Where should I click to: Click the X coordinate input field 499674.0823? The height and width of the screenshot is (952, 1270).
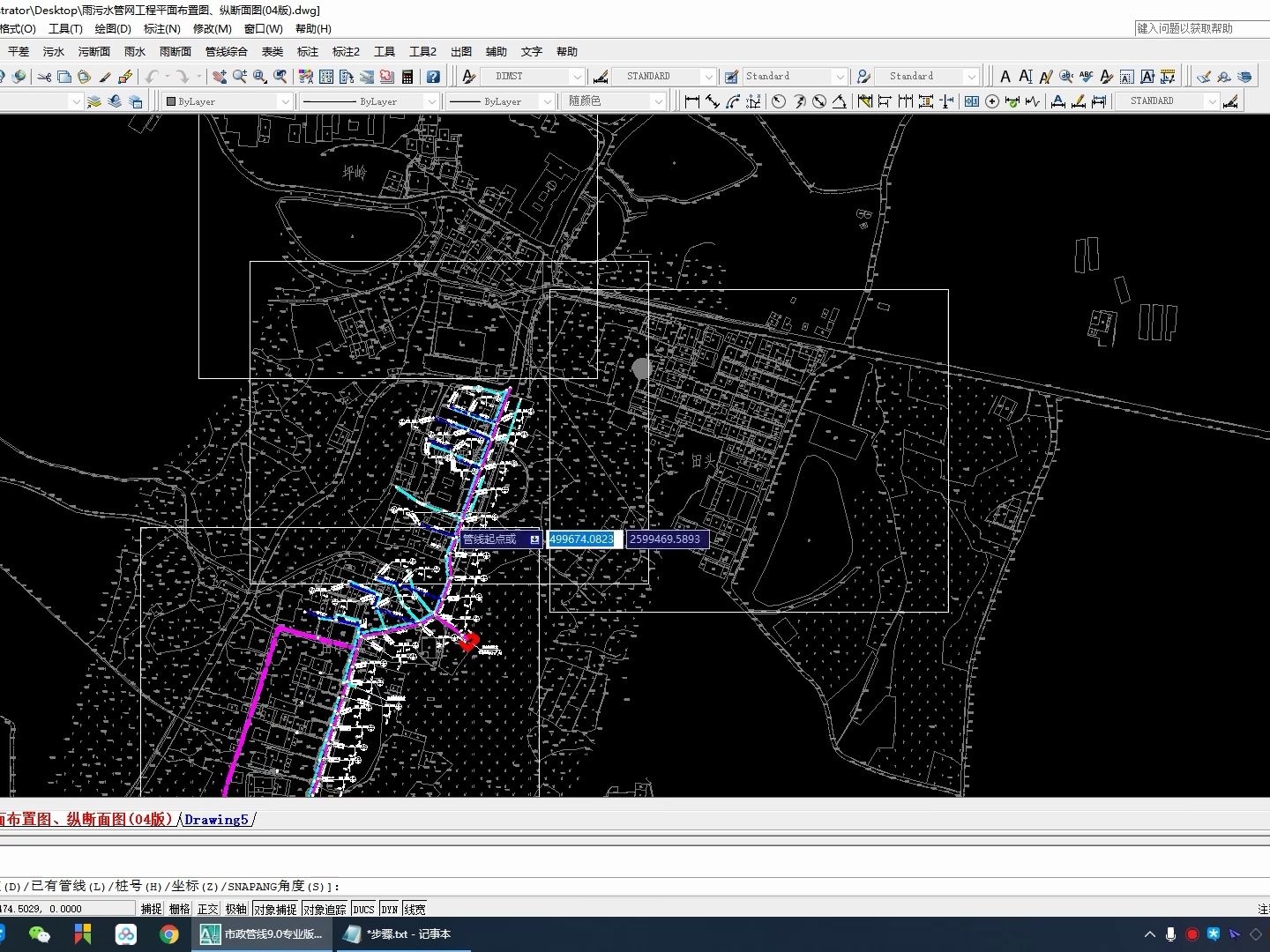point(581,539)
